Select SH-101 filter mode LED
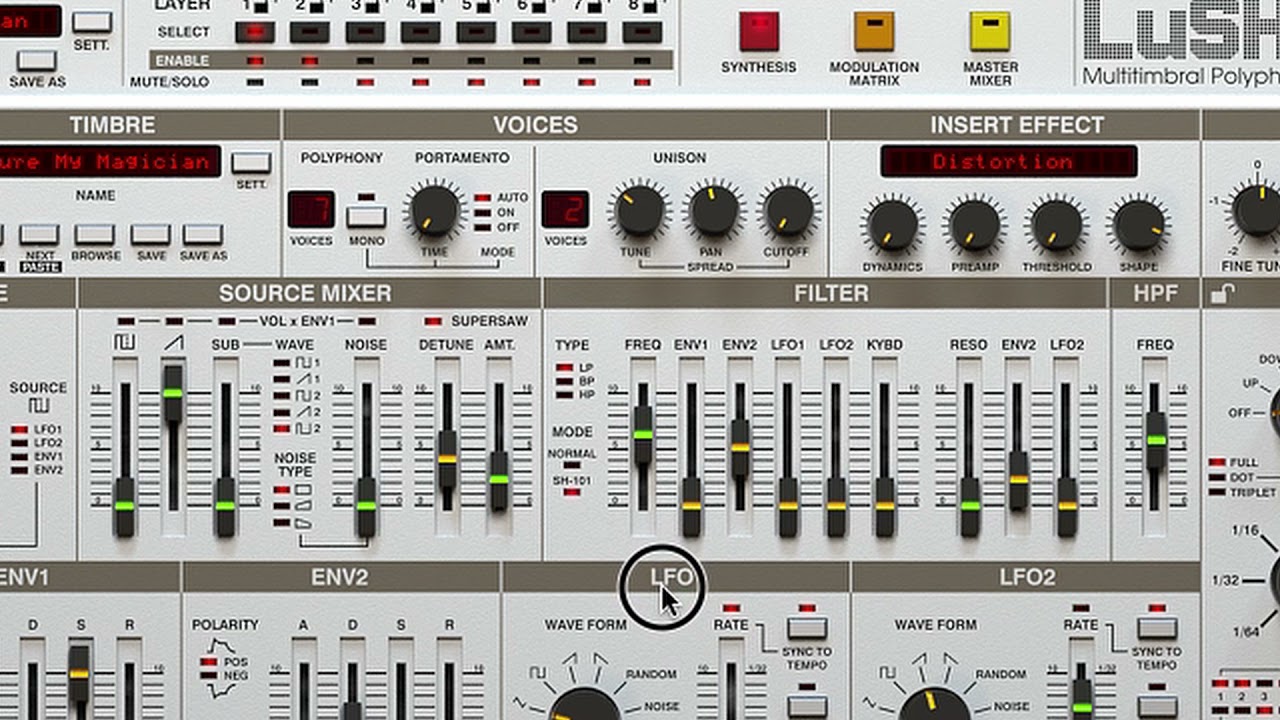The image size is (1280, 720). (572, 492)
